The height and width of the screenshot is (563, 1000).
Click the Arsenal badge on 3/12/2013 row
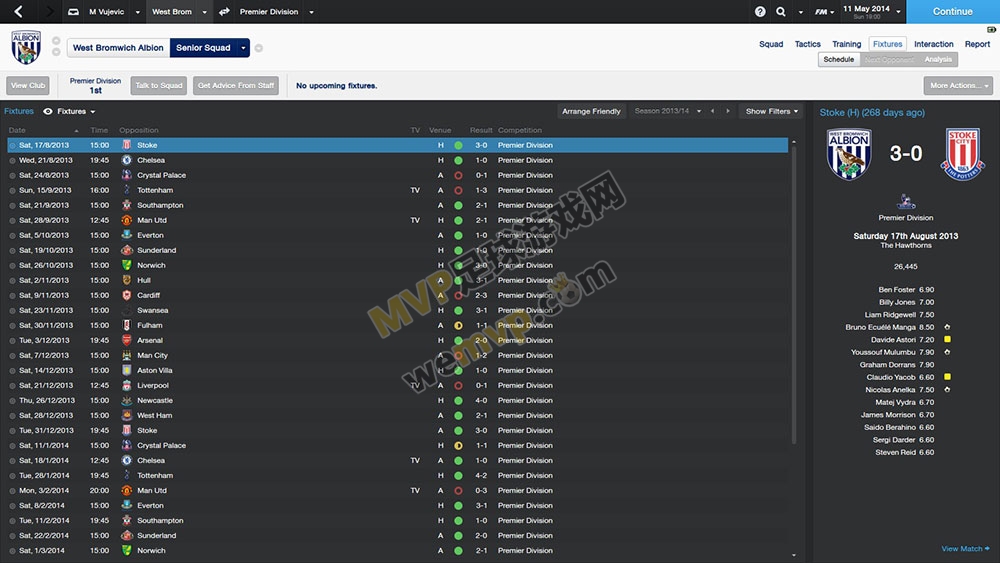[x=126, y=340]
